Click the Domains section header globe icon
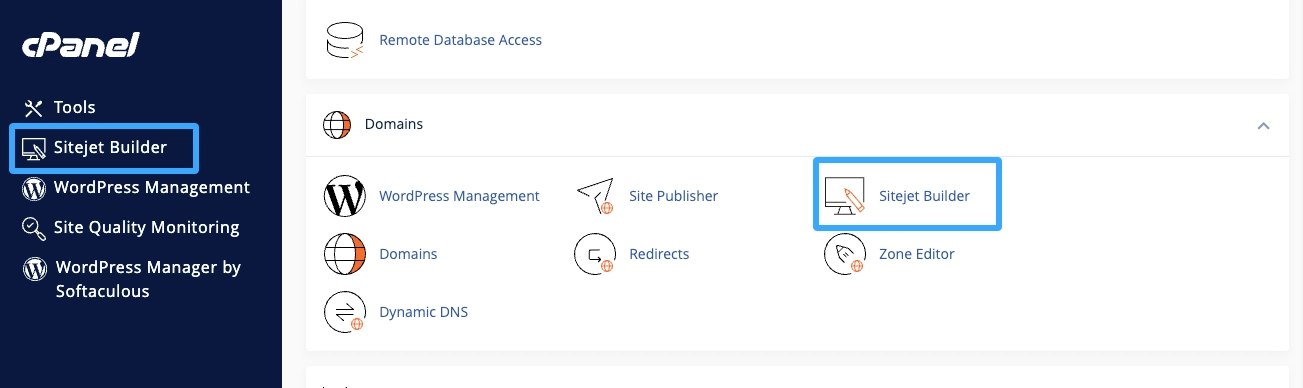 [338, 125]
